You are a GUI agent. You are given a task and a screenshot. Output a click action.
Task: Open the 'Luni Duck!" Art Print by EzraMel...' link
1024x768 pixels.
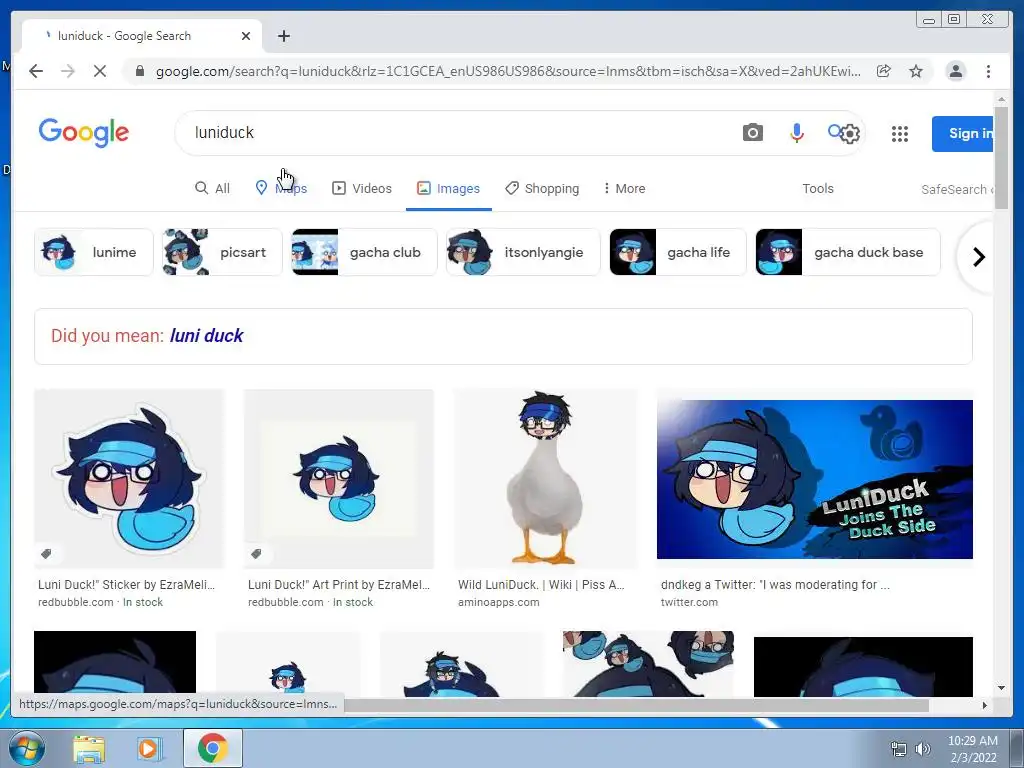click(x=338, y=584)
